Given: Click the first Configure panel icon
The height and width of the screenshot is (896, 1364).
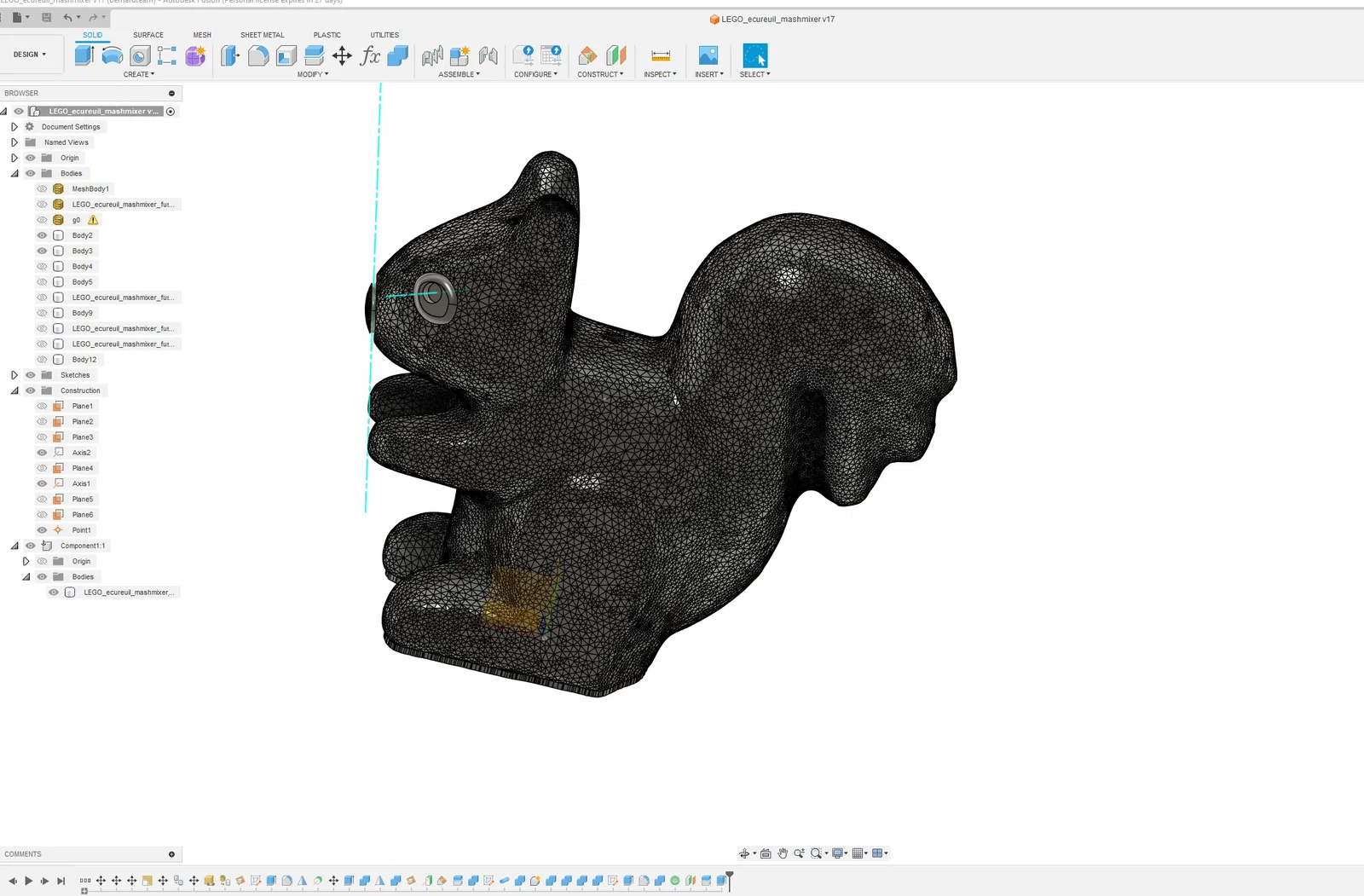Looking at the screenshot, I should coord(523,55).
